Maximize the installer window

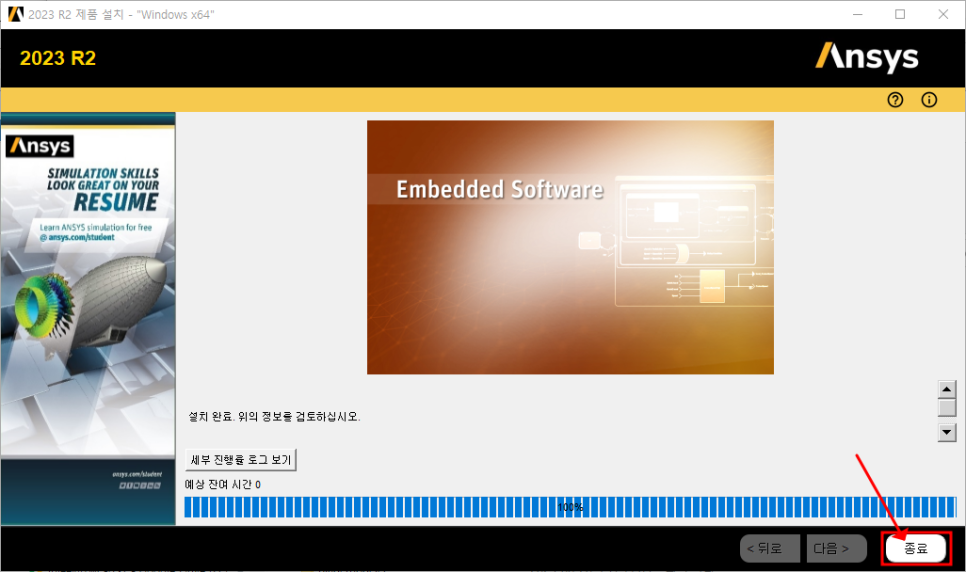[x=900, y=14]
